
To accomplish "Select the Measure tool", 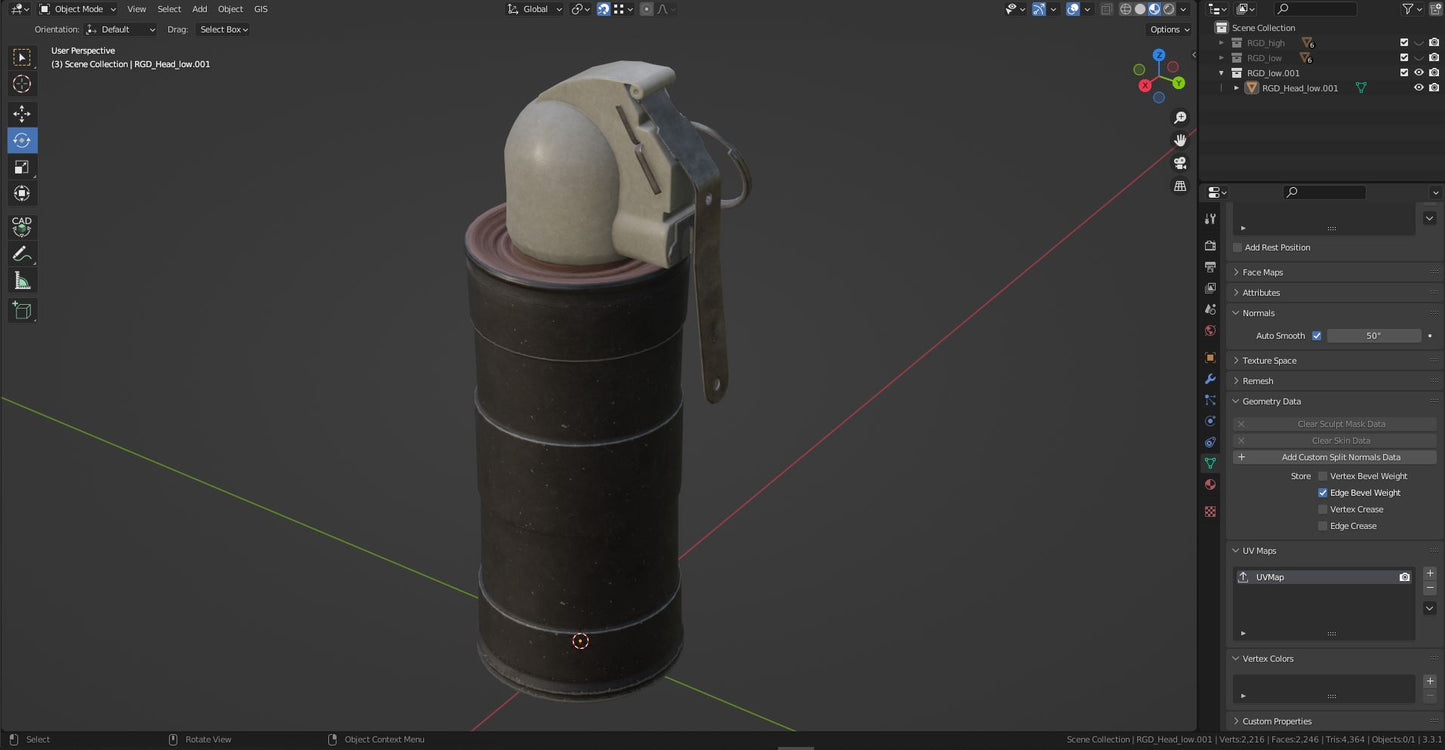I will click(22, 281).
